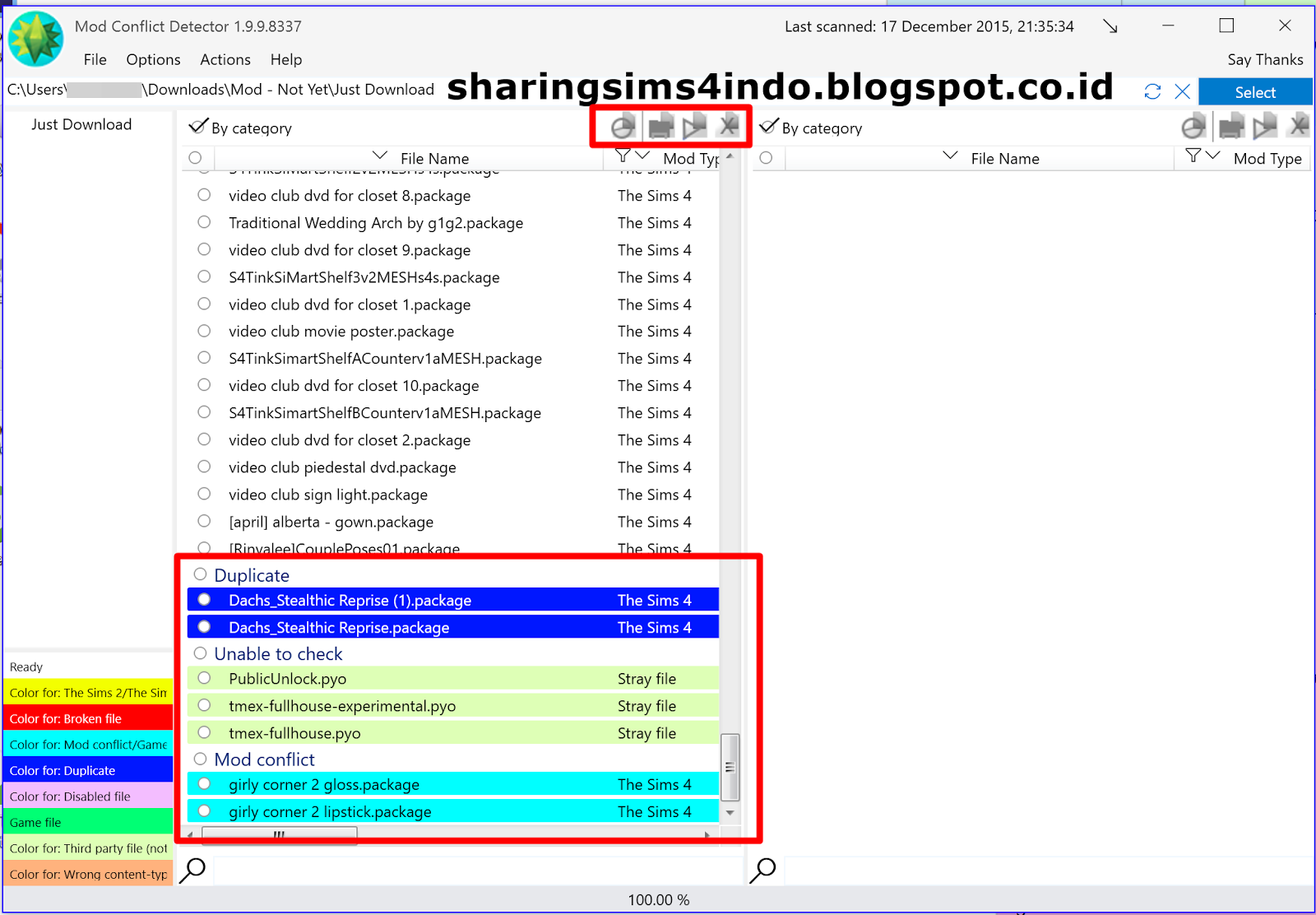Select the Just Download folder in the sidebar
Screen dimensions: 1316x915
pos(81,124)
